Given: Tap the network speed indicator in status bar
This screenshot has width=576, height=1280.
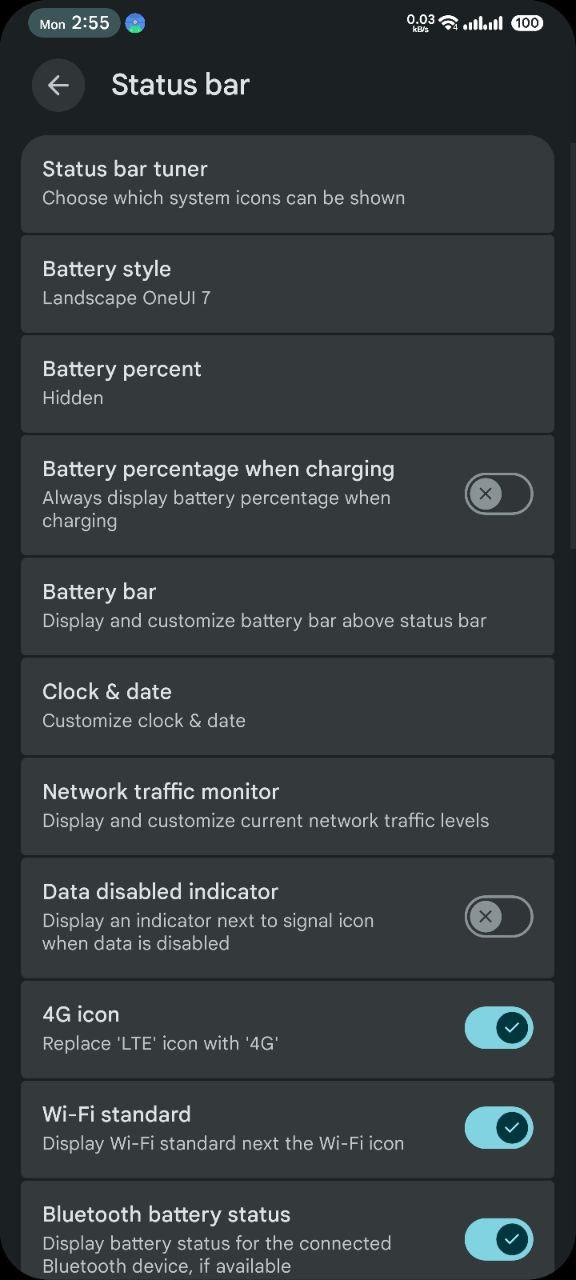Looking at the screenshot, I should coord(421,22).
